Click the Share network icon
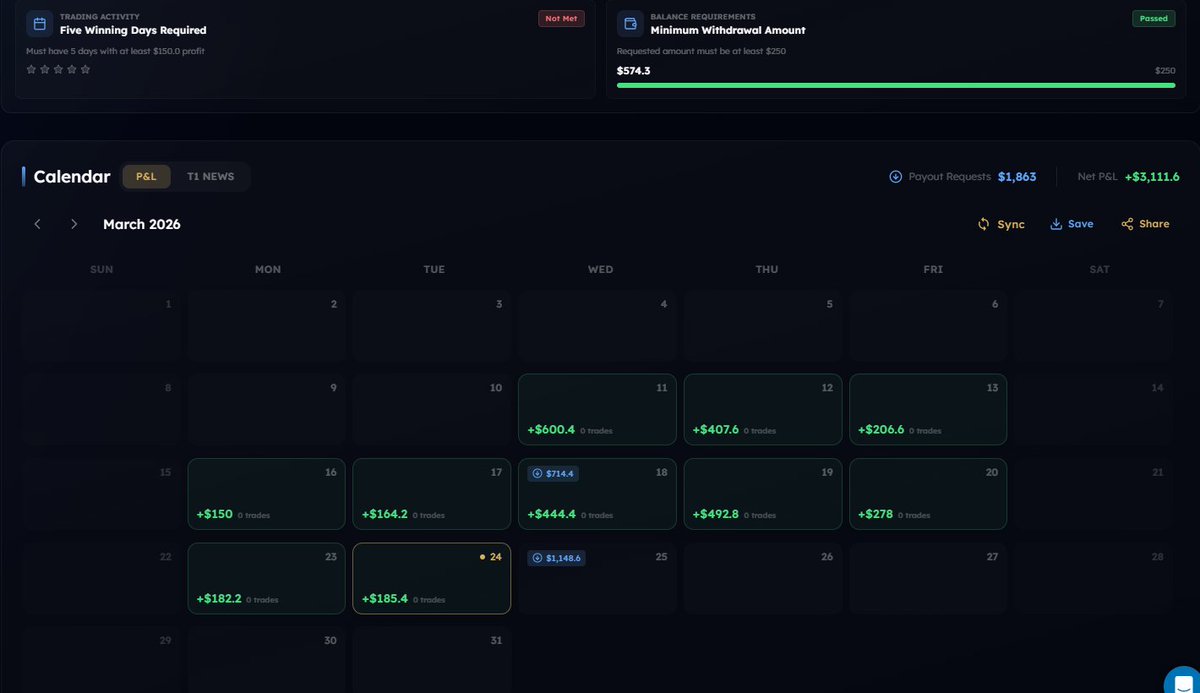 1128,224
